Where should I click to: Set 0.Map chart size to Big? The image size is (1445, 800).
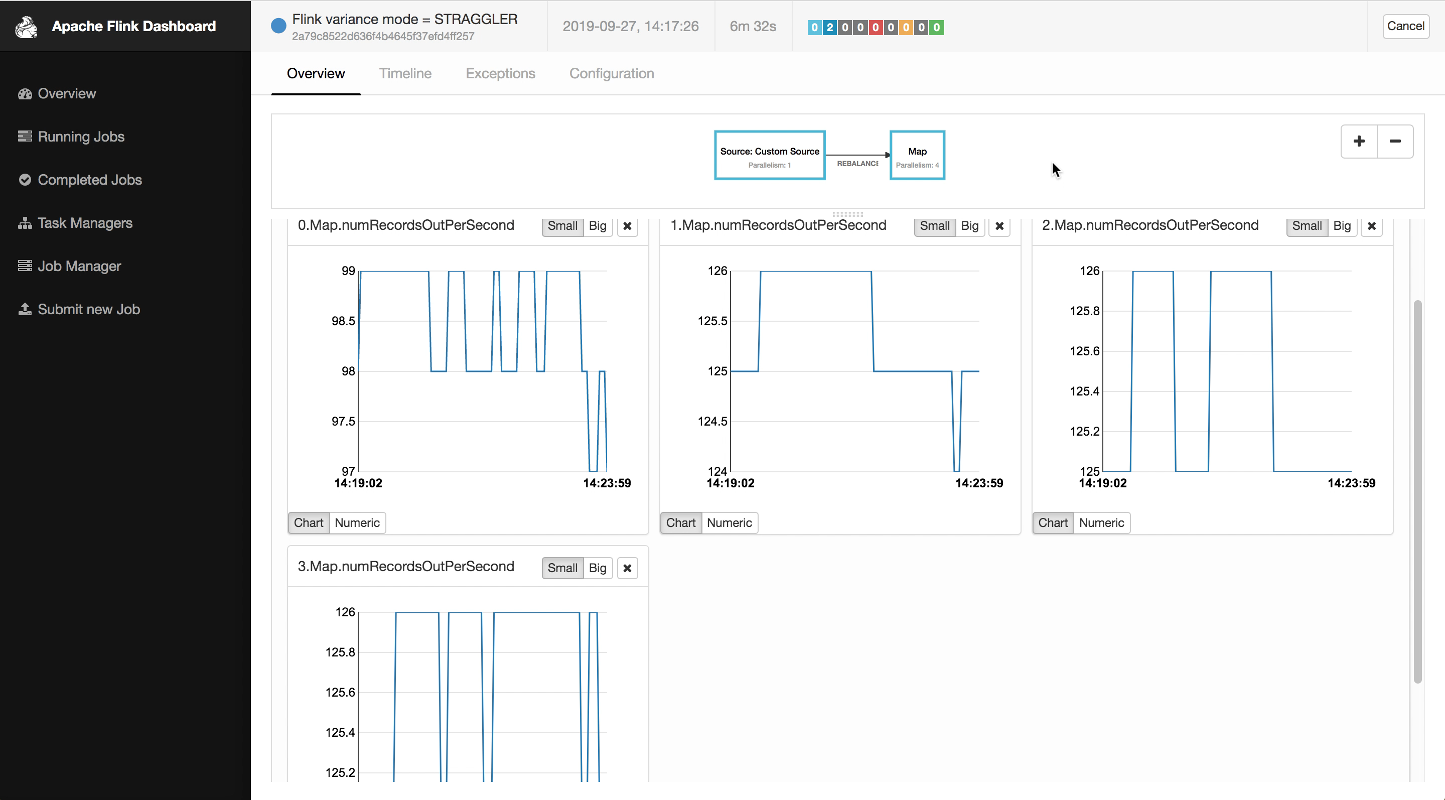[598, 226]
